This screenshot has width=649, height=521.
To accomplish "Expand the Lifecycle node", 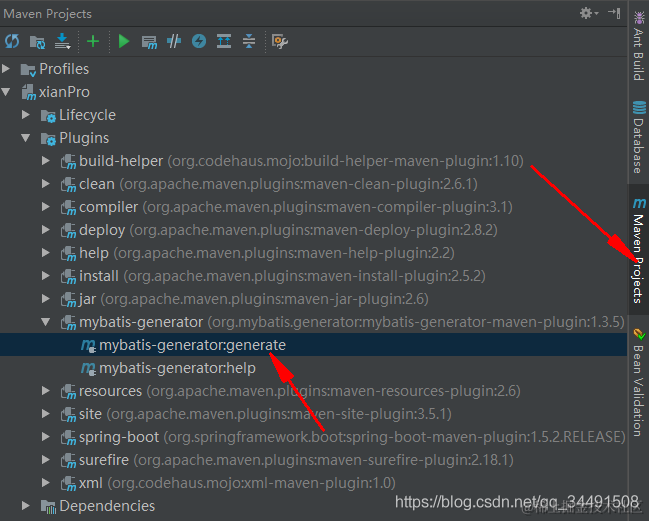I will (26, 115).
